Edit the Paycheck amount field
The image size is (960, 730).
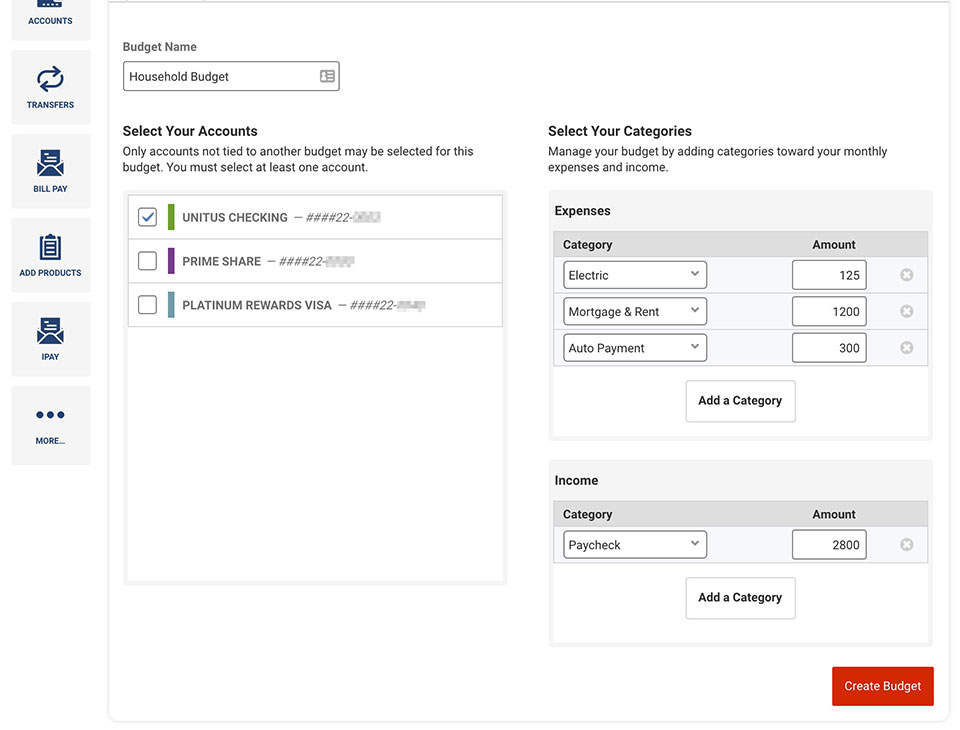(829, 544)
